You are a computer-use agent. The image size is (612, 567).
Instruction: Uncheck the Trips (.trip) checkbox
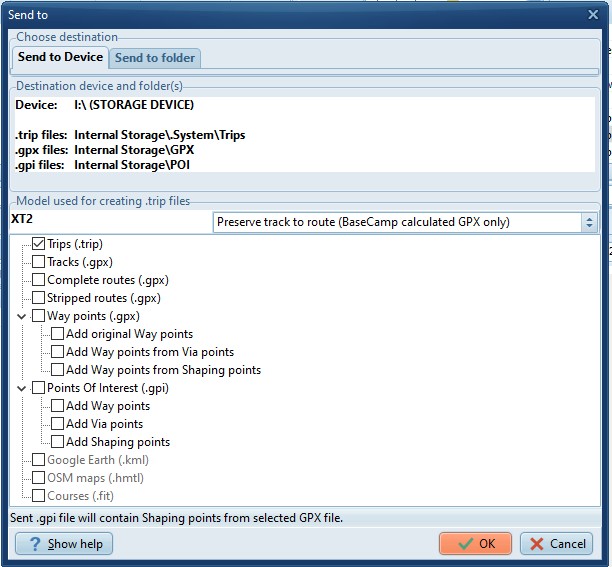(39, 244)
